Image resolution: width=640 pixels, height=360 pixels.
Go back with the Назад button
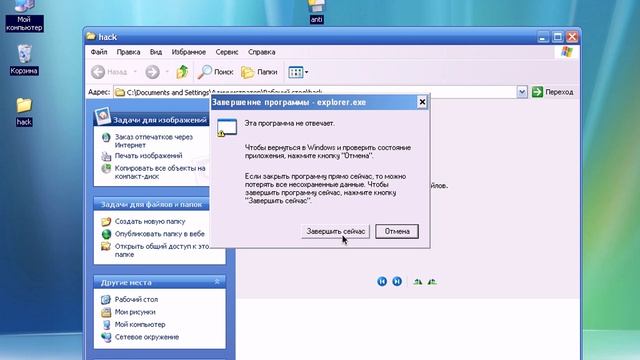109,72
